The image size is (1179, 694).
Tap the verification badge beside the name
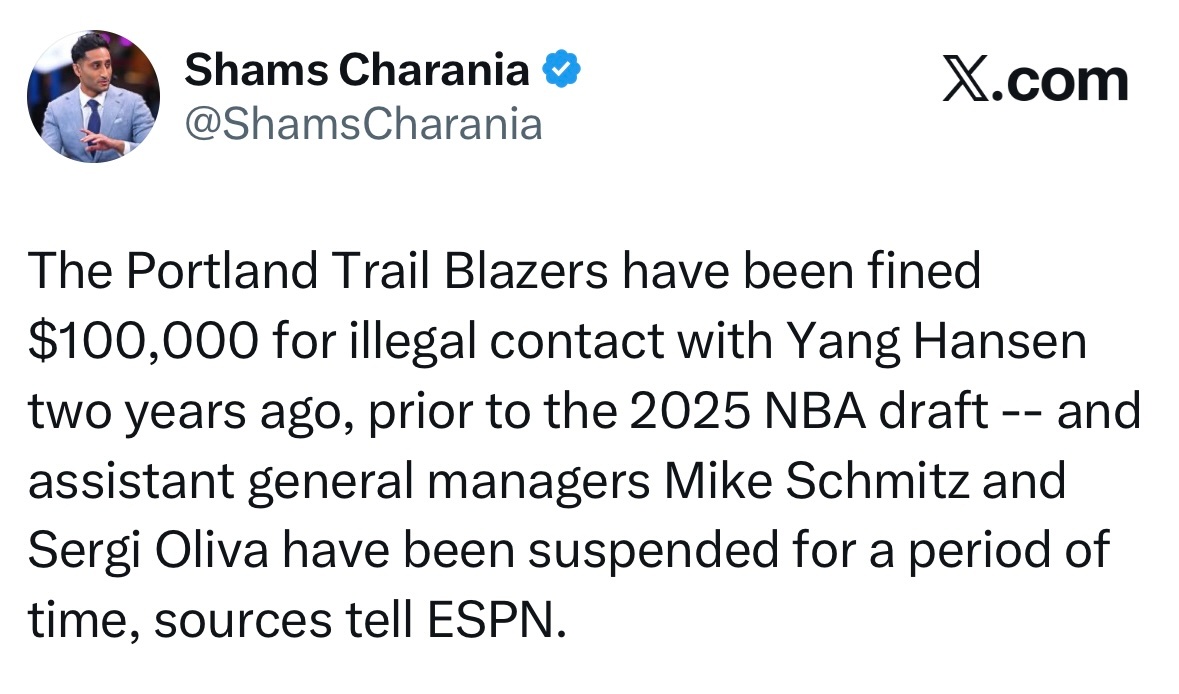[561, 68]
